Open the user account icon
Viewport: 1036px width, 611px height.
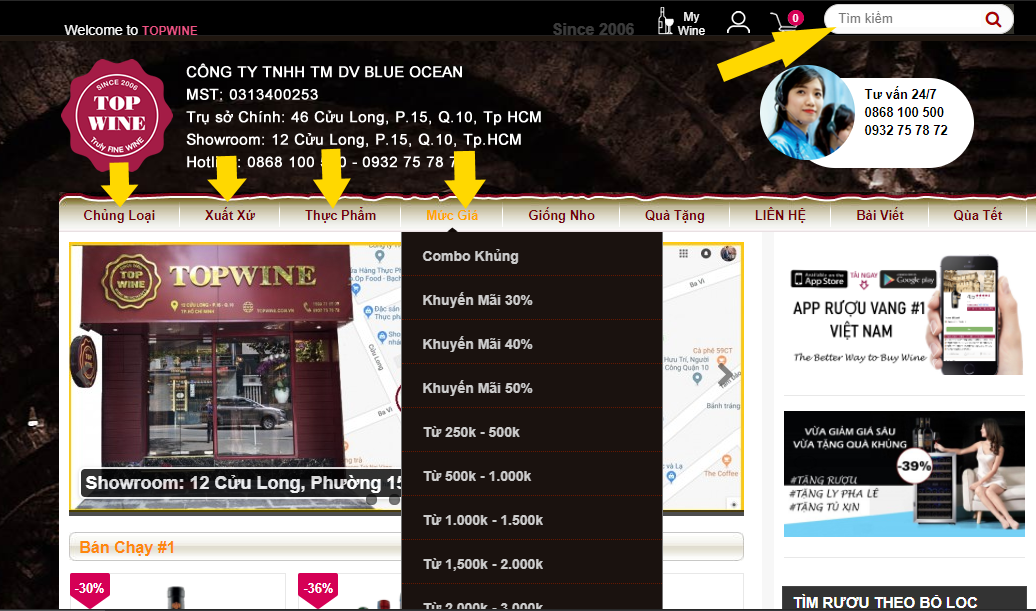click(x=738, y=22)
